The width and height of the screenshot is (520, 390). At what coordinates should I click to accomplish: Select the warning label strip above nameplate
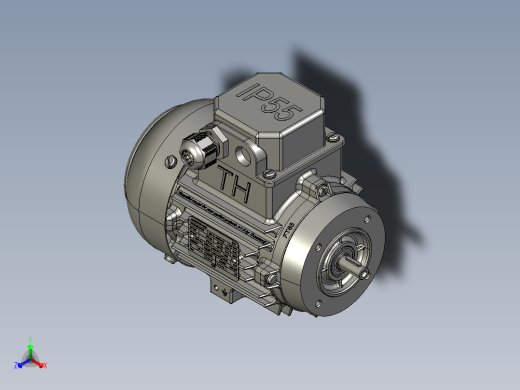222,217
